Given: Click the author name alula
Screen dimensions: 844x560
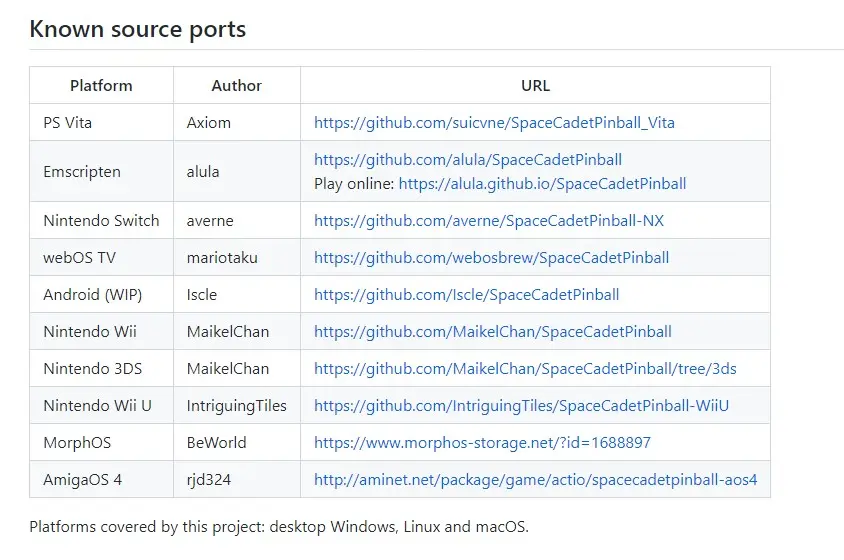Looking at the screenshot, I should [203, 172].
